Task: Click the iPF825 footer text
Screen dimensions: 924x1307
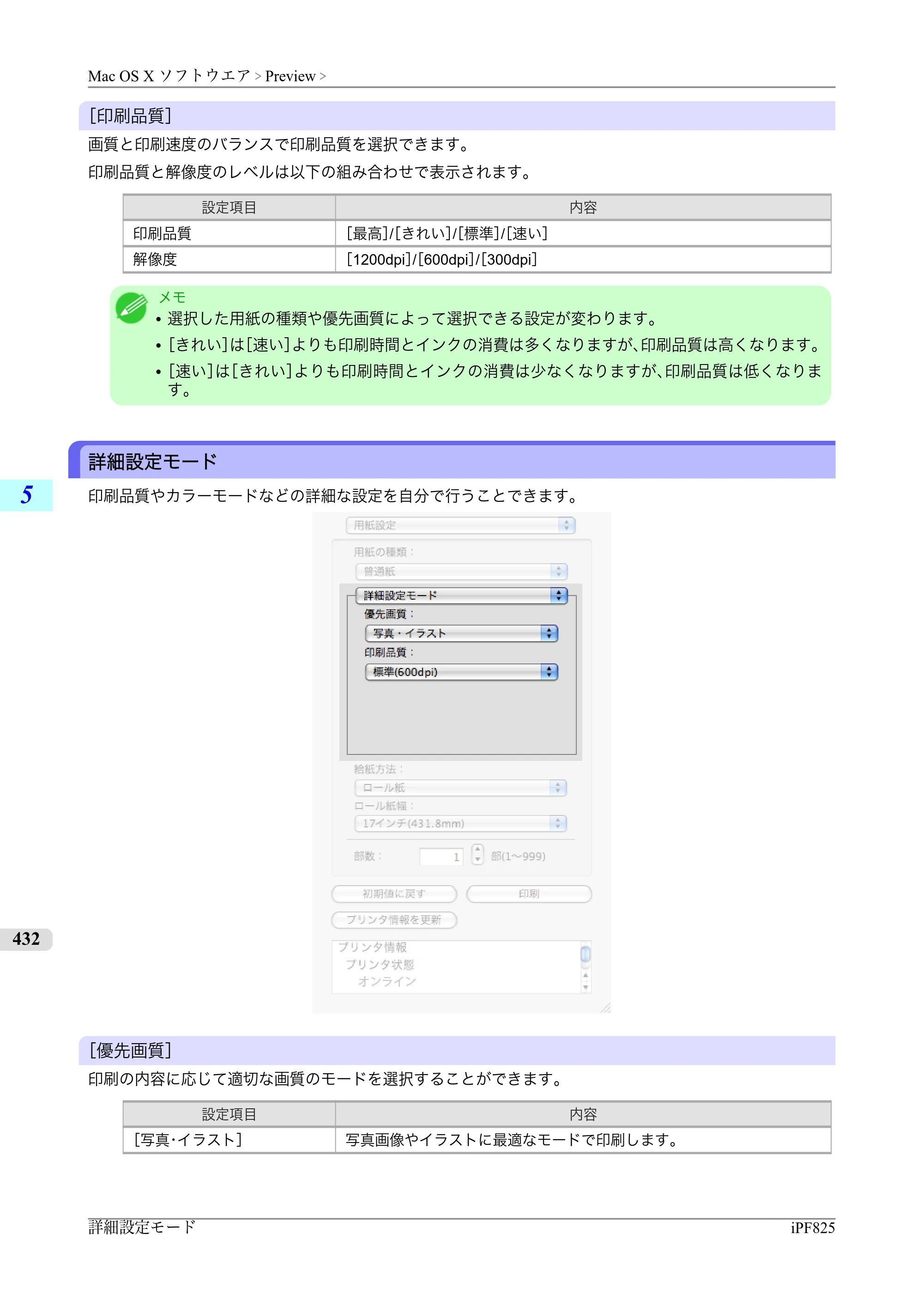Action: pos(813,1228)
